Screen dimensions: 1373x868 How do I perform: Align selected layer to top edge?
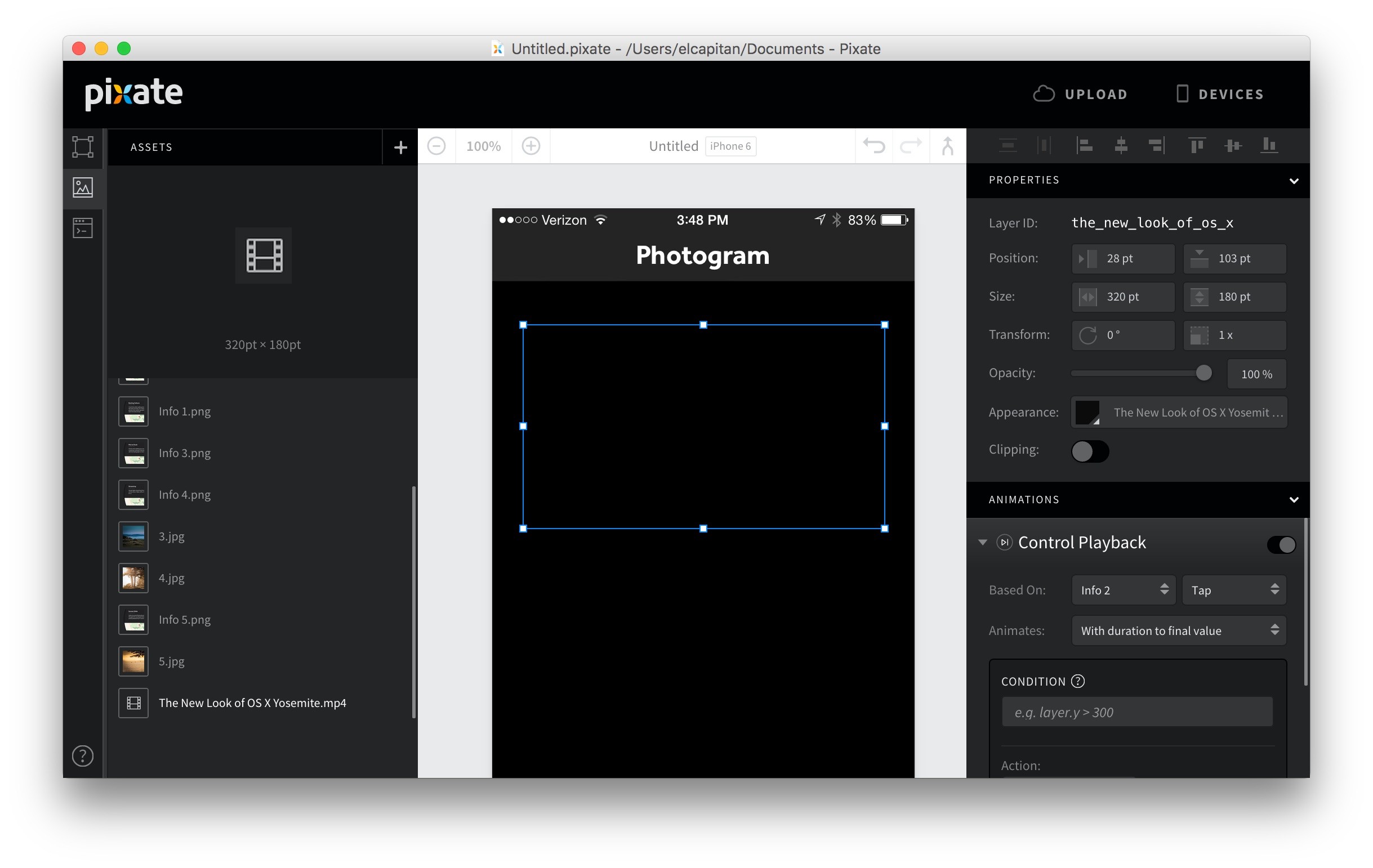(1197, 146)
